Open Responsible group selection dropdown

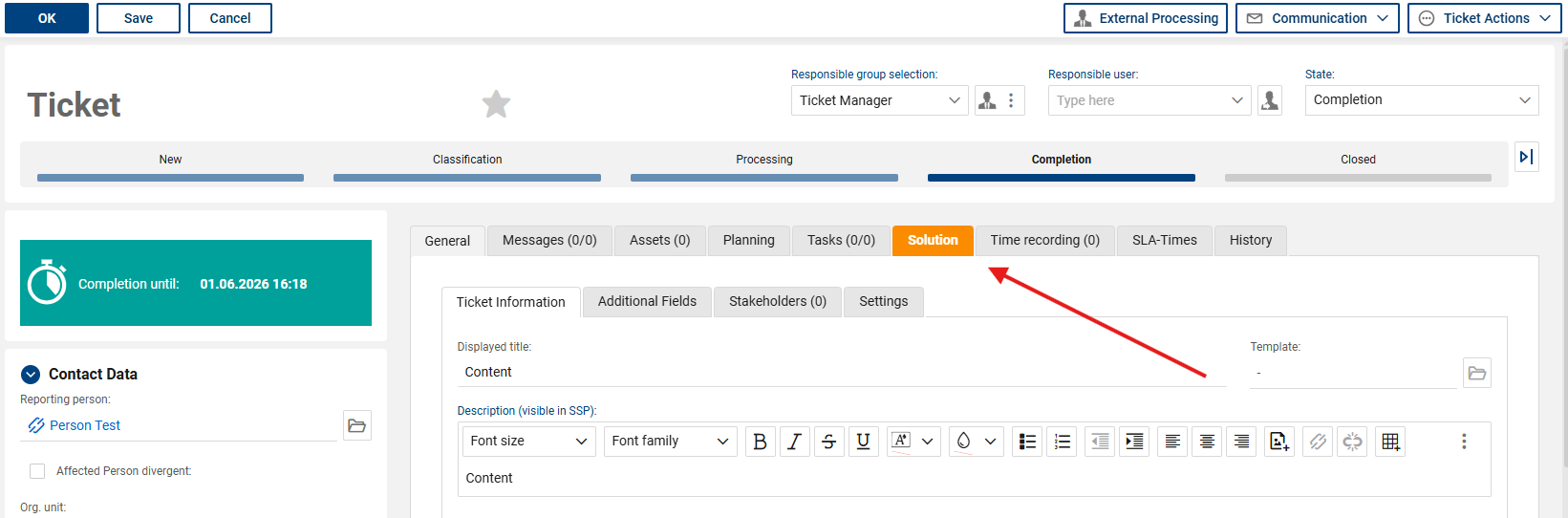pos(880,100)
